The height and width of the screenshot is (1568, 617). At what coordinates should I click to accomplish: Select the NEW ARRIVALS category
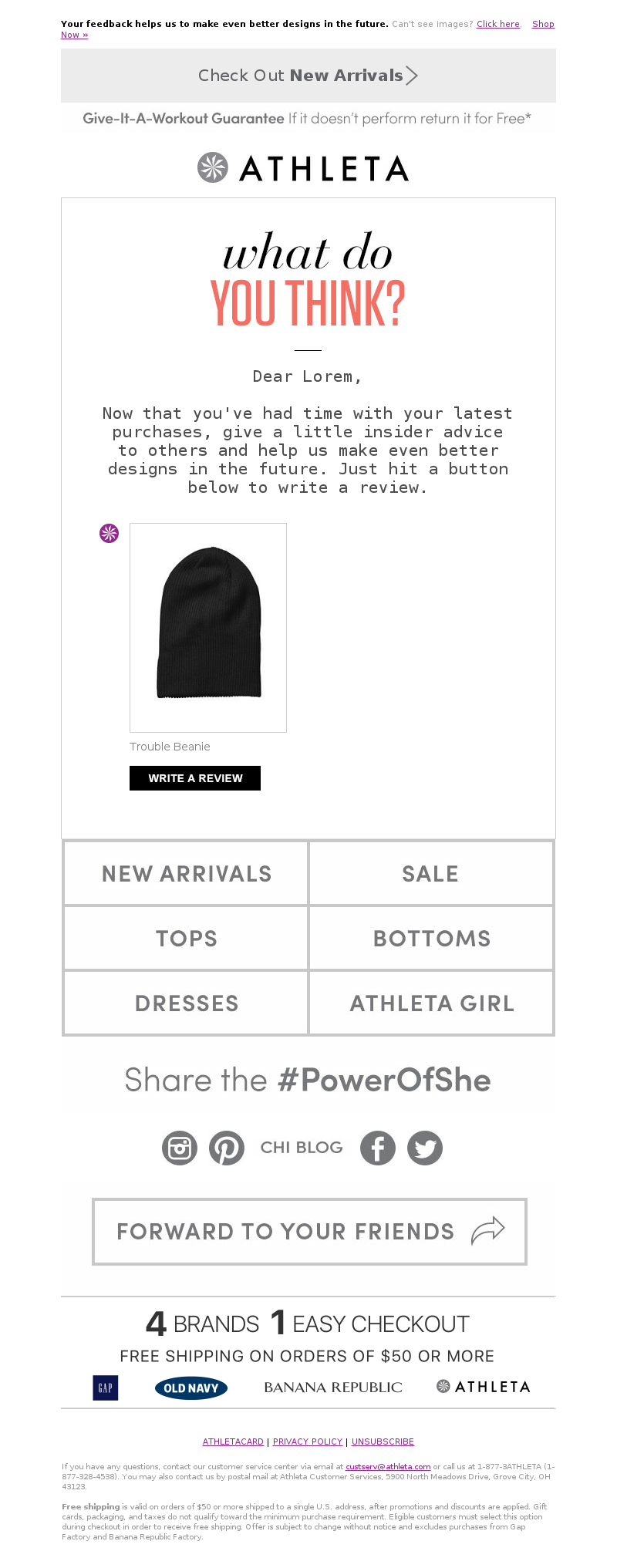click(x=186, y=873)
